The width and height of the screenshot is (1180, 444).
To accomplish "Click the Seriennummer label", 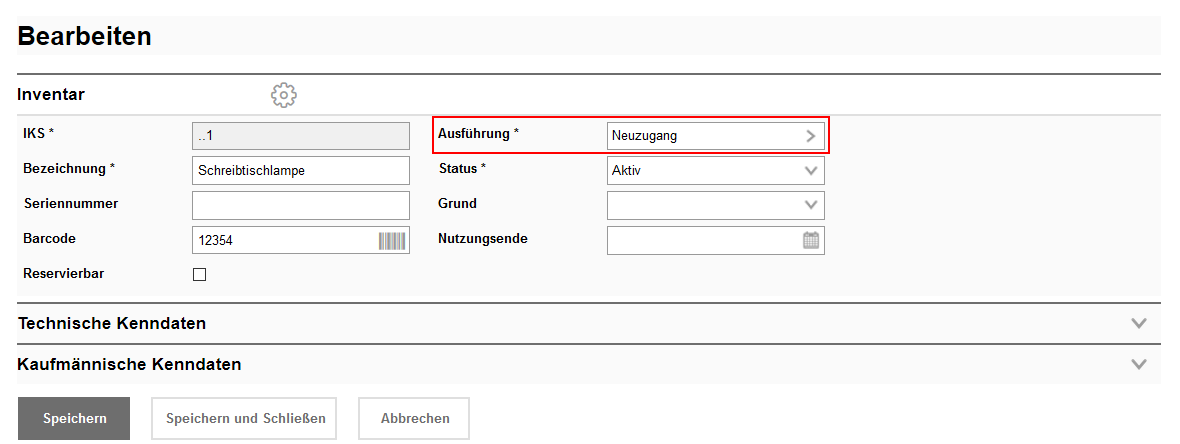I will tap(71, 204).
